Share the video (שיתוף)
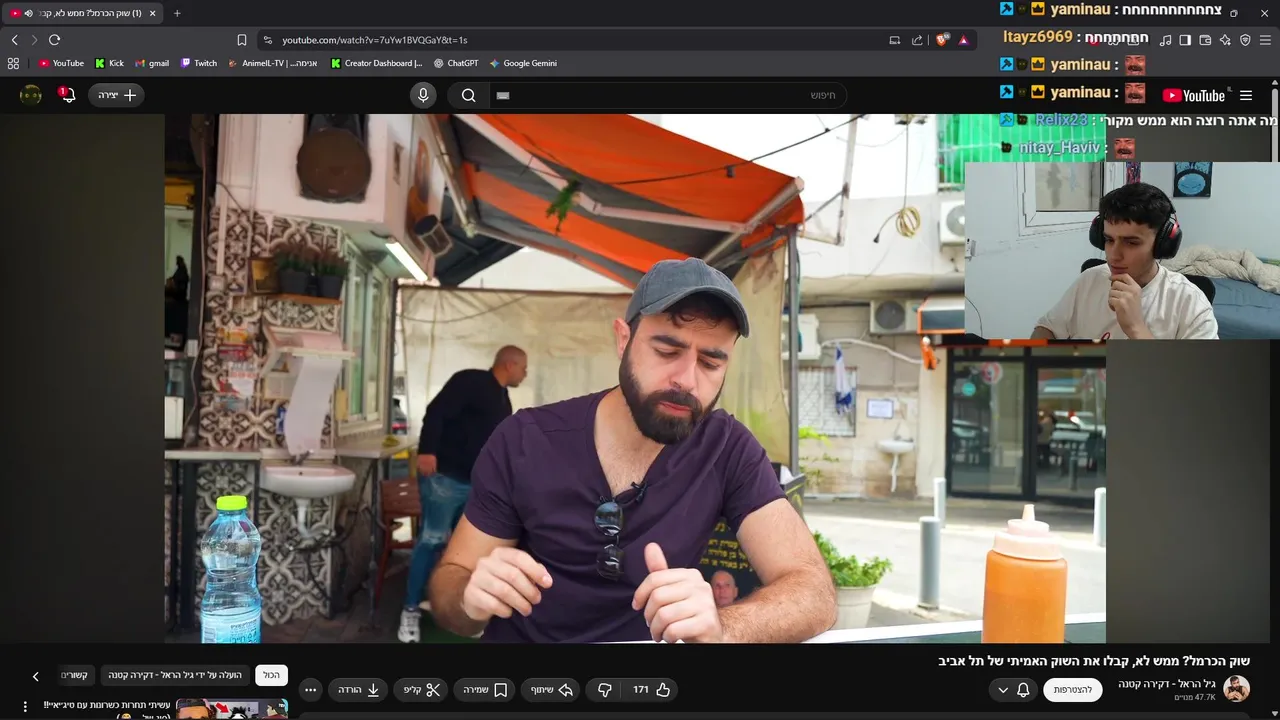Screen dimensions: 1280x720 tap(551, 690)
